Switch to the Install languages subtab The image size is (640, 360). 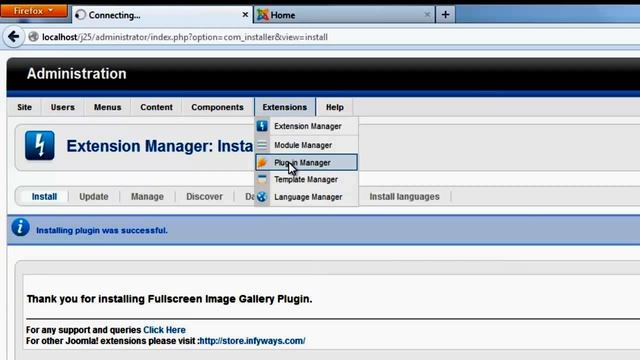coord(404,196)
